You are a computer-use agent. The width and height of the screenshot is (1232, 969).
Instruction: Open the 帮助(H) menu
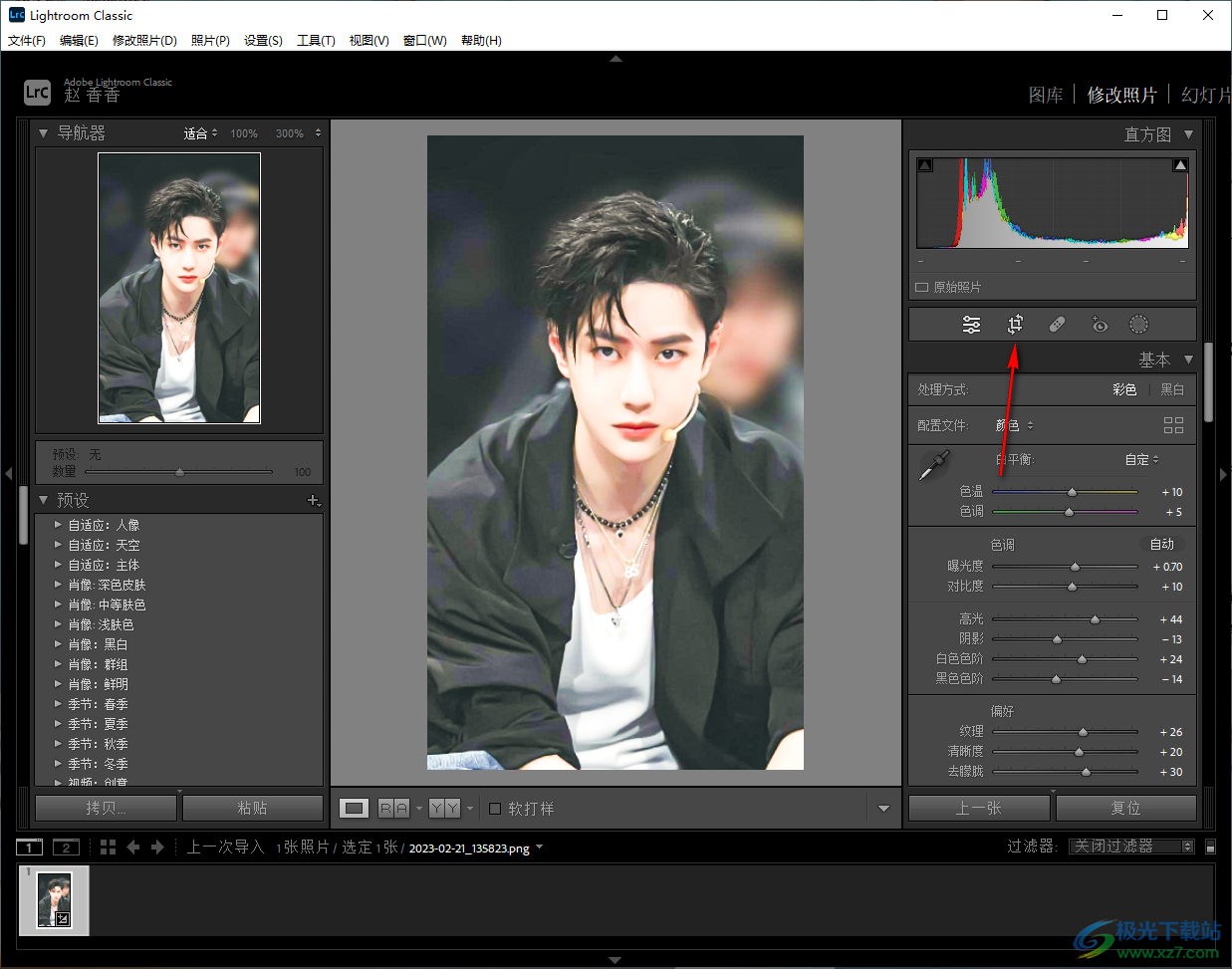click(481, 41)
